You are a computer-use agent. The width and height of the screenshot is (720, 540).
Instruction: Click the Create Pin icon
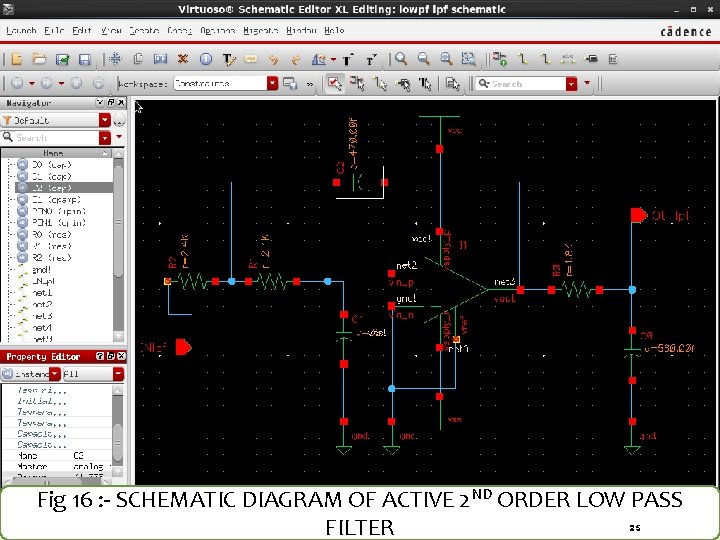click(591, 59)
